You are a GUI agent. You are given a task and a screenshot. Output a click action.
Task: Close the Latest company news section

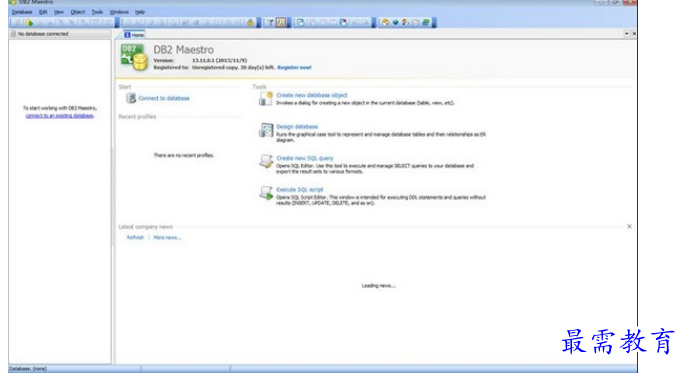[629, 227]
